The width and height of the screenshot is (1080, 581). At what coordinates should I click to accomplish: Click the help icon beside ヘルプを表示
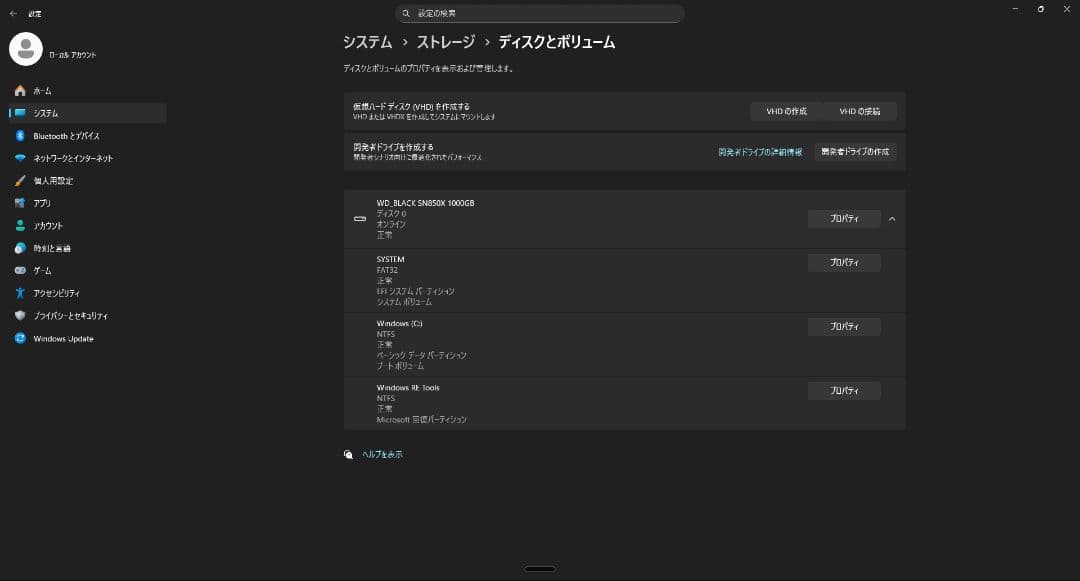click(x=349, y=454)
